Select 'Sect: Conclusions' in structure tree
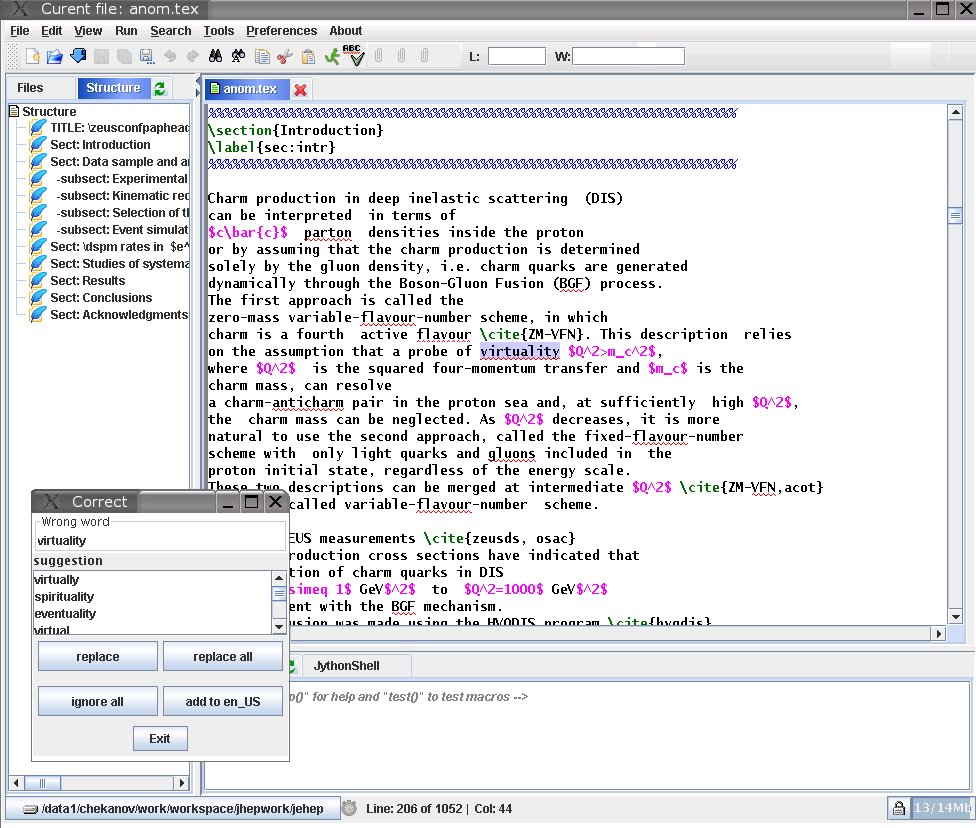The width and height of the screenshot is (976, 828). (x=101, y=298)
